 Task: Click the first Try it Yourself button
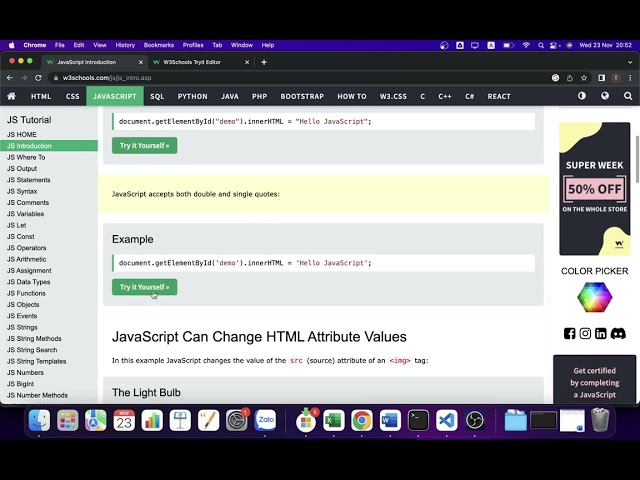pyautogui.click(x=144, y=145)
